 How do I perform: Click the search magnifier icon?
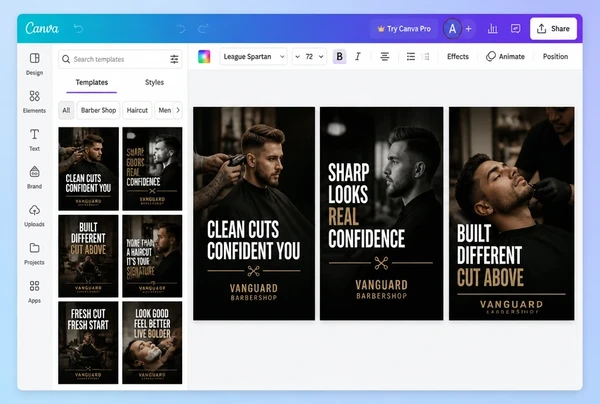point(66,59)
